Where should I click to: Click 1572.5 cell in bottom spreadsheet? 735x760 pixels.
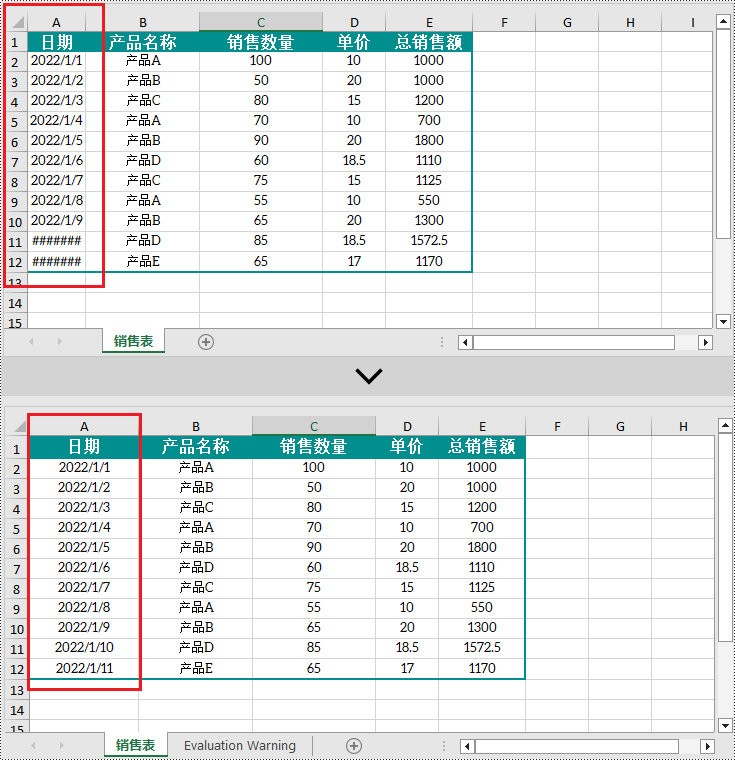481,648
